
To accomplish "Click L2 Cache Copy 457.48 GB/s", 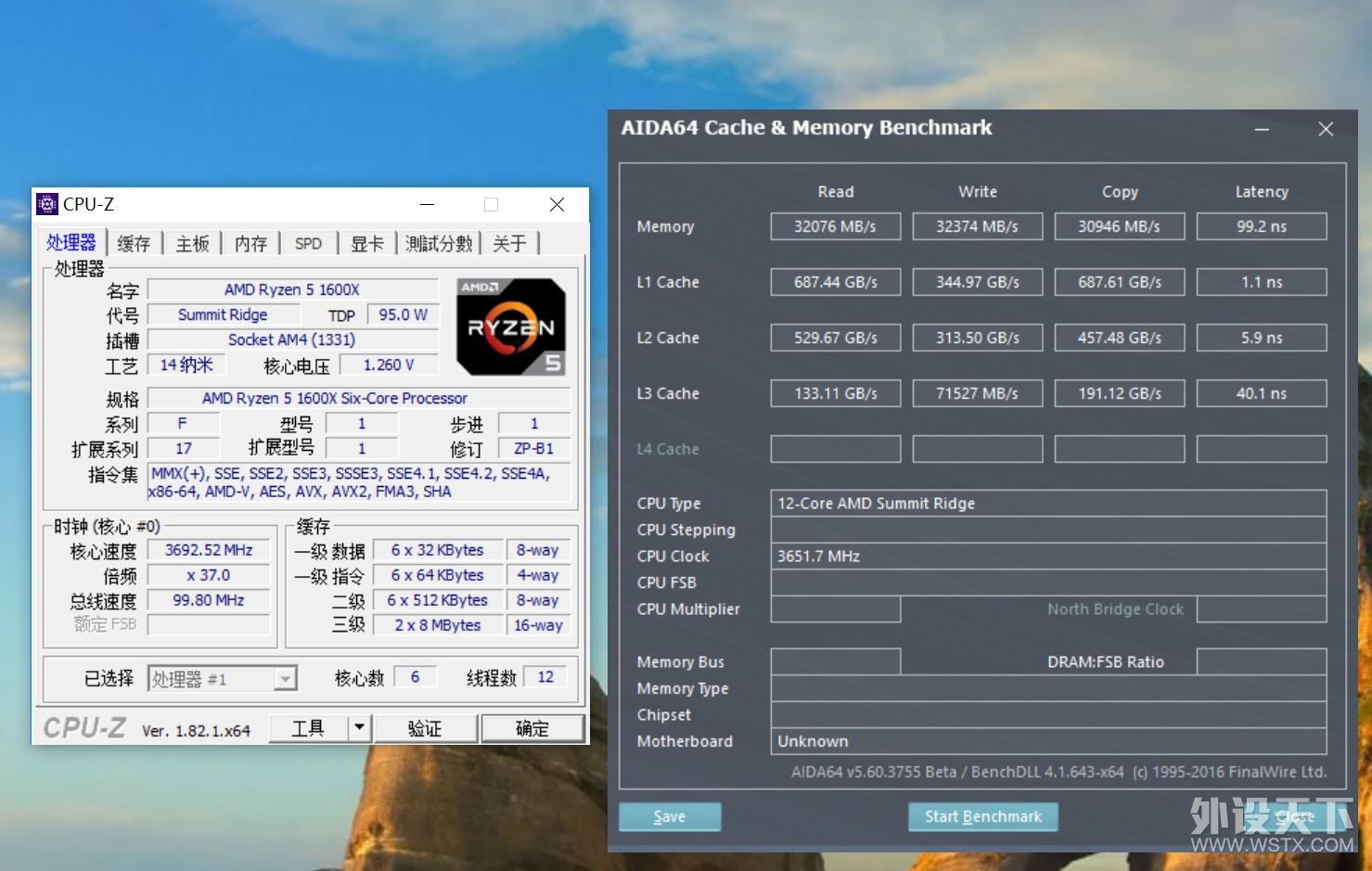I will pos(1119,338).
